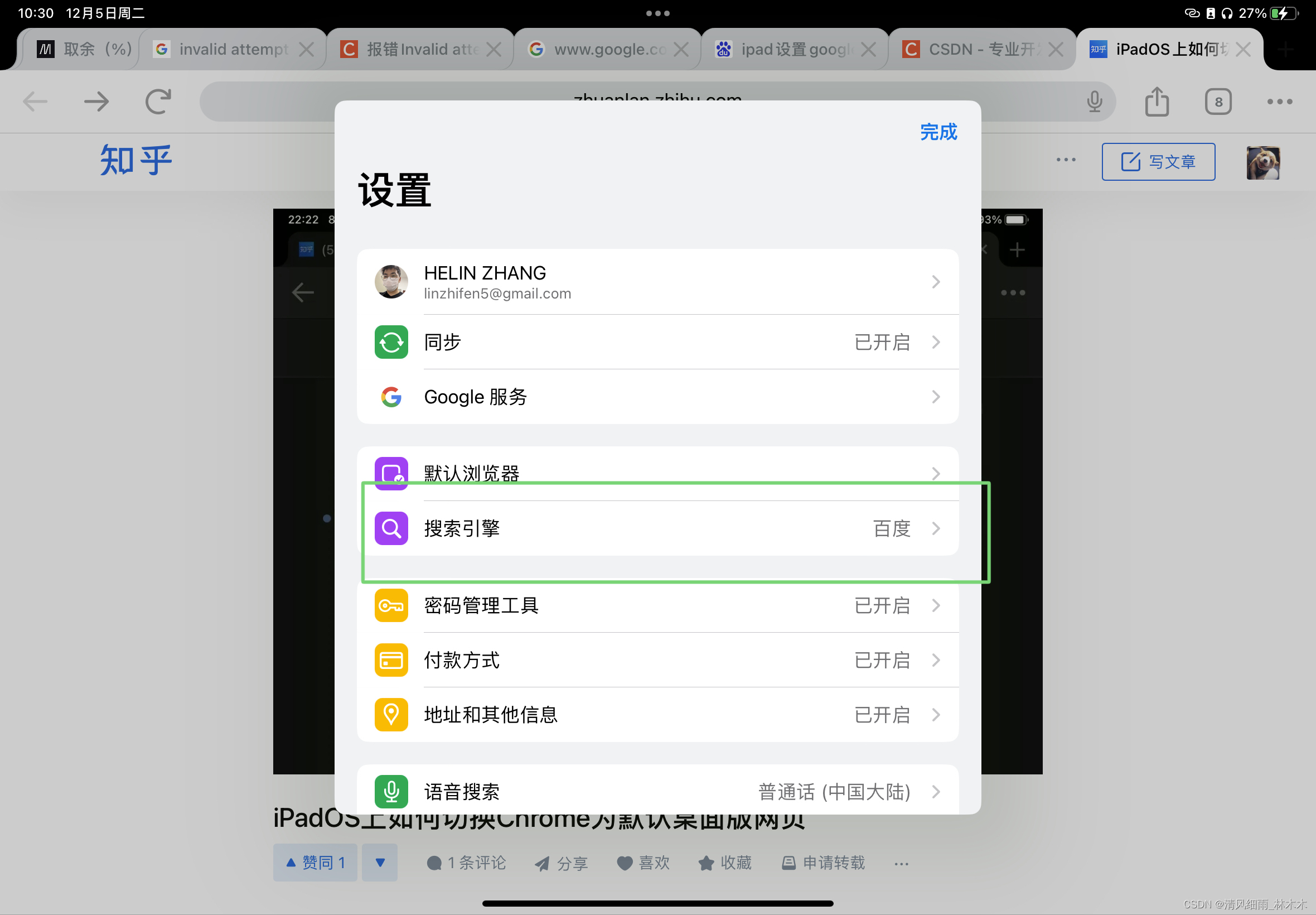Expand the 默认浏览器 chevron
This screenshot has width=1316, height=915.
tap(936, 473)
